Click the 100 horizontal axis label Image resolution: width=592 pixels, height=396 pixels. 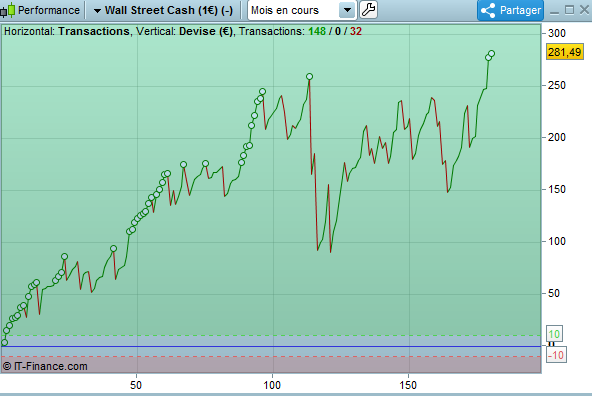click(x=272, y=385)
